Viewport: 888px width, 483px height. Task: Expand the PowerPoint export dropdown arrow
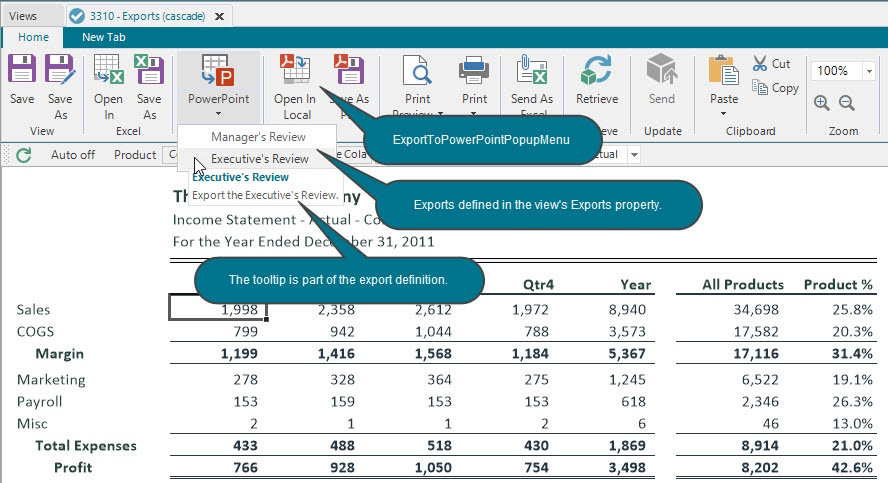(219, 114)
